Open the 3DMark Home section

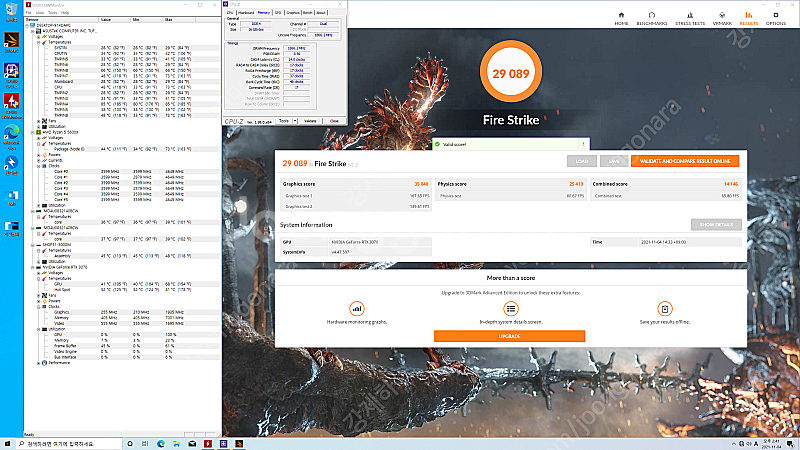point(621,18)
